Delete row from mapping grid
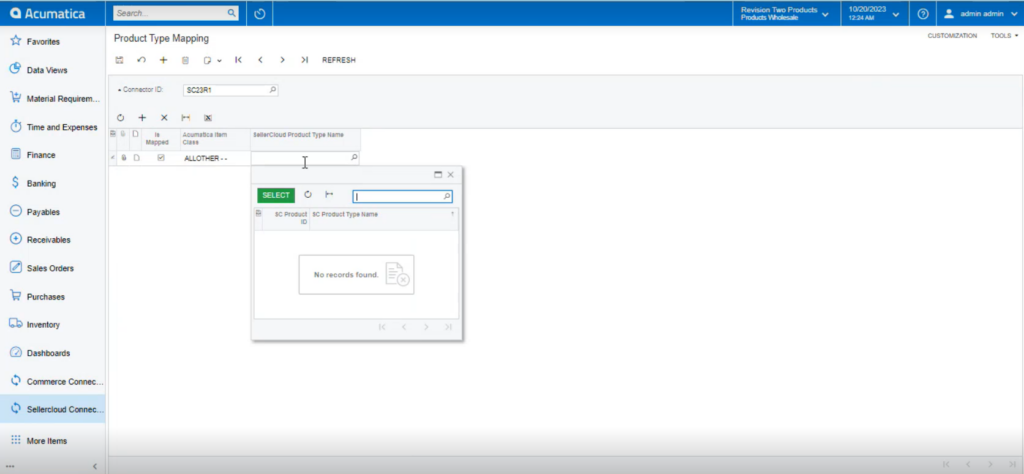1024x474 pixels. pyautogui.click(x=164, y=118)
